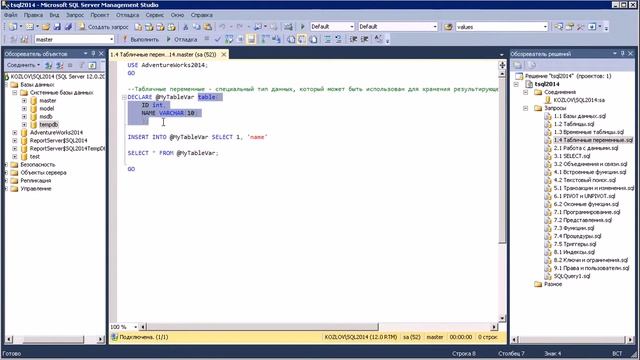640x360 pixels.
Task: Click the Cut scissors icon
Action: 185,27
